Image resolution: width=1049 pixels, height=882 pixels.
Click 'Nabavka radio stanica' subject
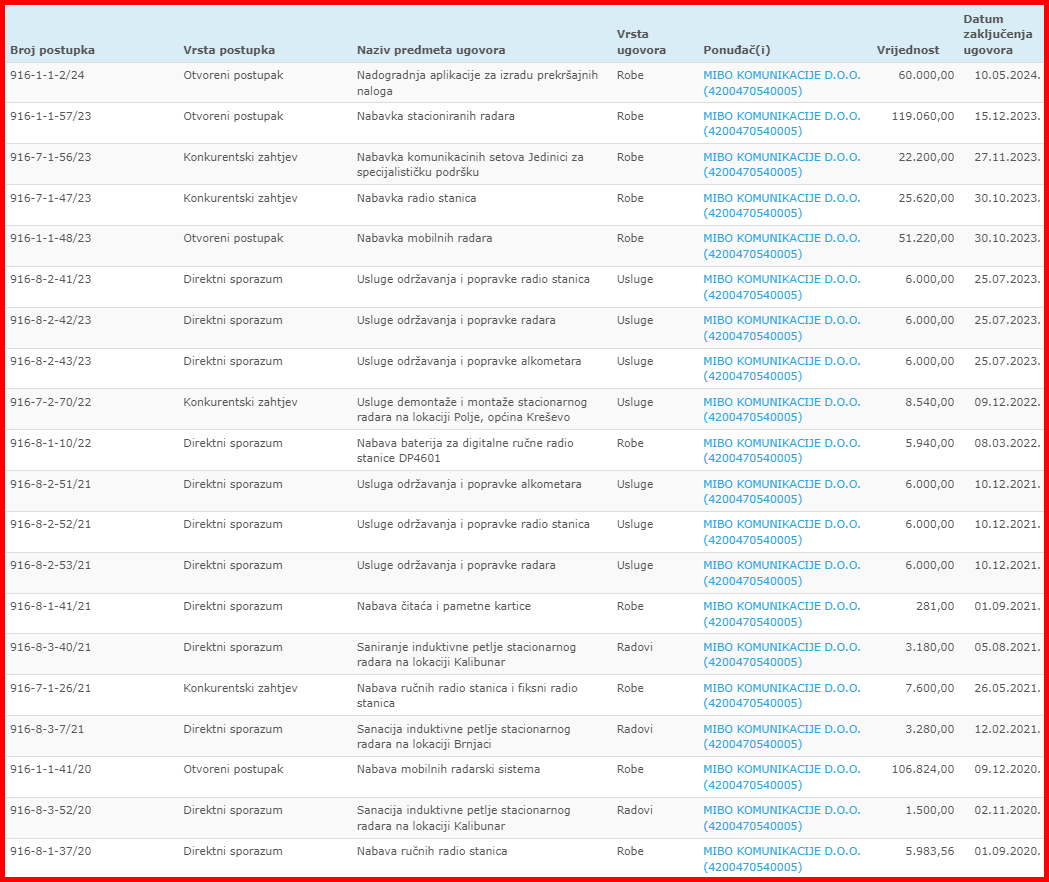click(416, 198)
